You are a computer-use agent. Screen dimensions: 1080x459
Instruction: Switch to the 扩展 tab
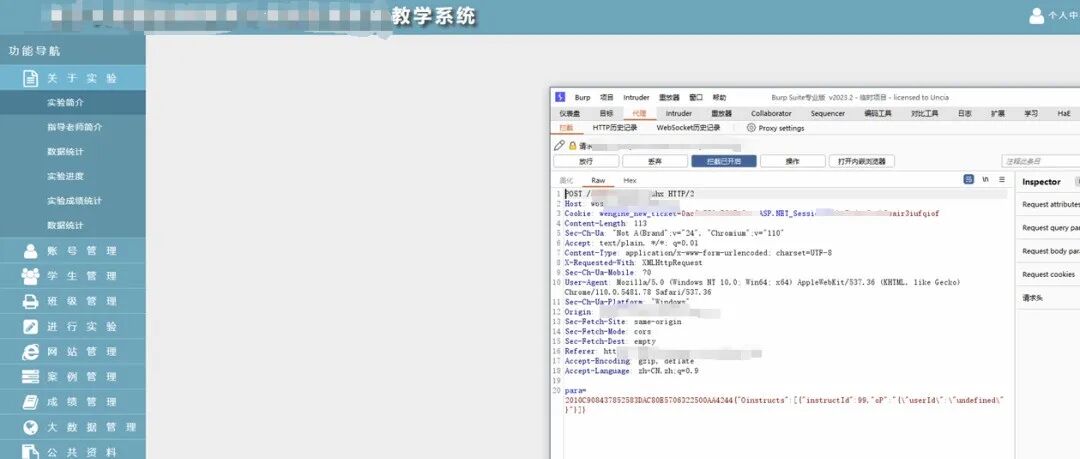pos(997,114)
